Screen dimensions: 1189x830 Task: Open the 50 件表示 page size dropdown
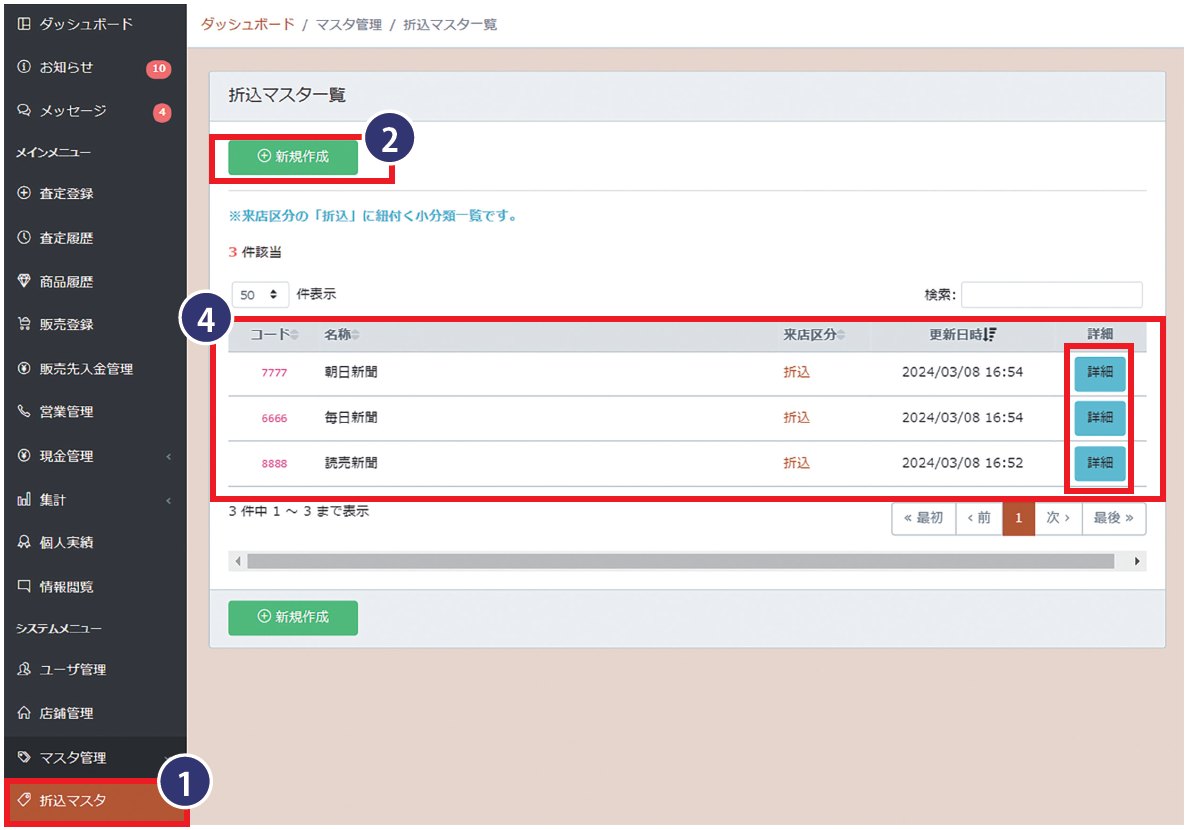pyautogui.click(x=261, y=295)
